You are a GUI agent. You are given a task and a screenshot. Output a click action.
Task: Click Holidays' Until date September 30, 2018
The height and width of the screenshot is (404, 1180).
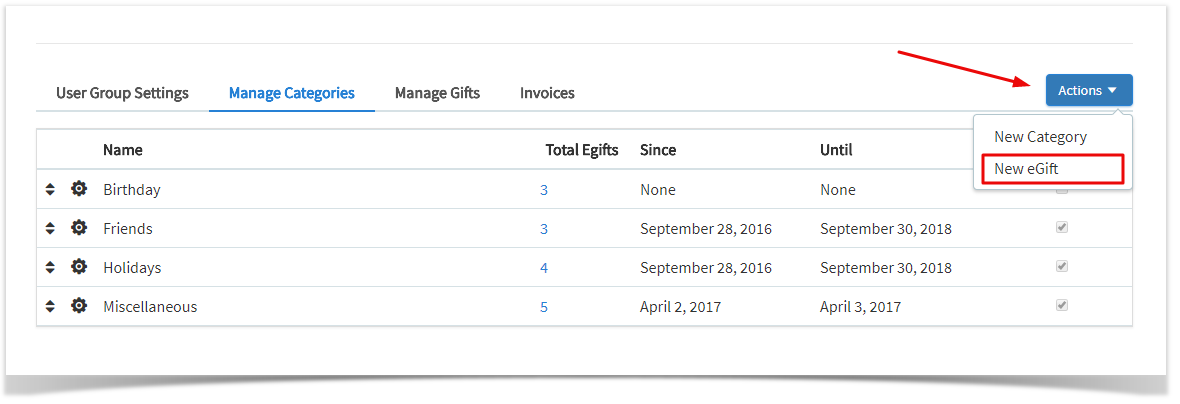(x=886, y=268)
